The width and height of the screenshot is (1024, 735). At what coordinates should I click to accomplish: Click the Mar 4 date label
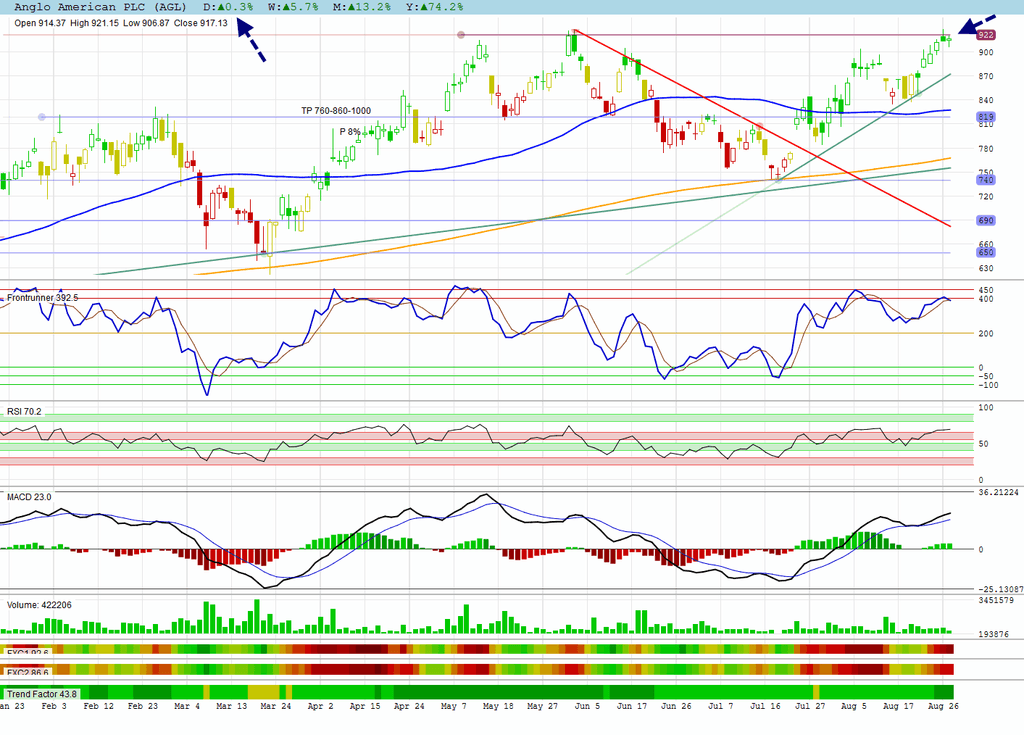click(x=187, y=706)
